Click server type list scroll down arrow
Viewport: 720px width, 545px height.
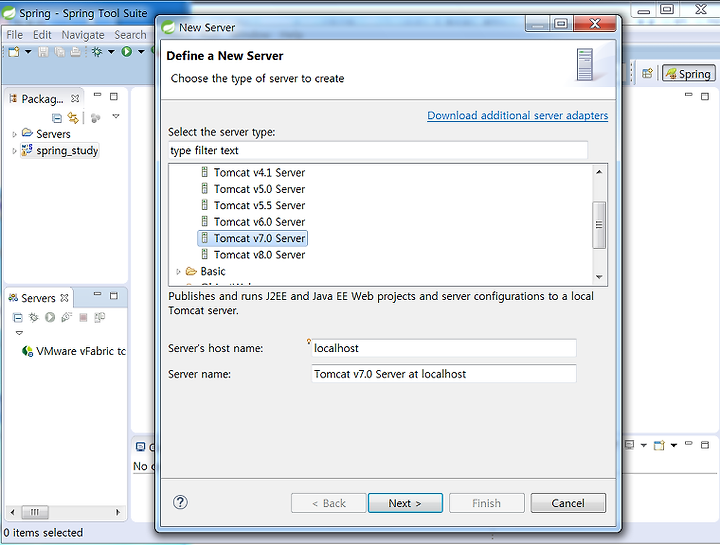599,277
